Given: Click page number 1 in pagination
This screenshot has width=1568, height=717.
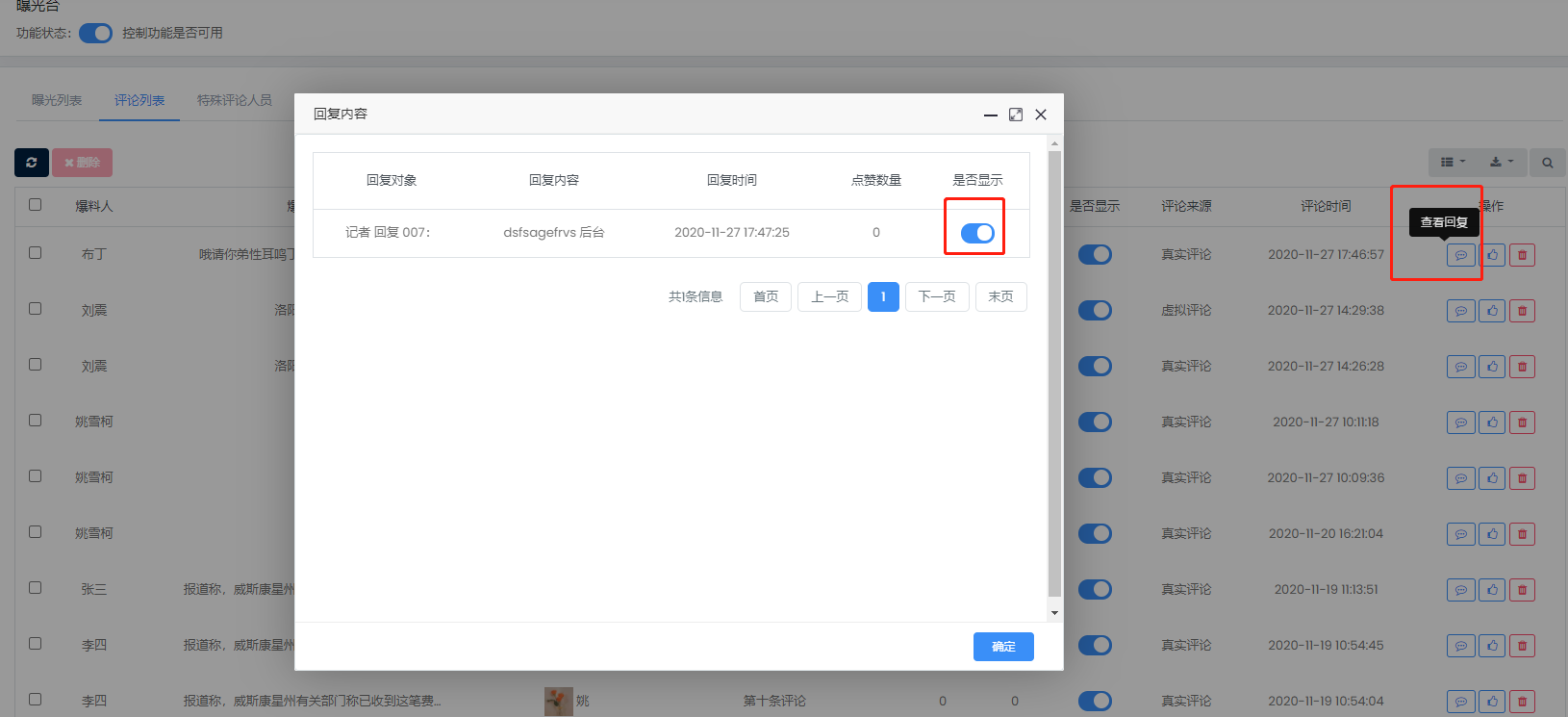Looking at the screenshot, I should tap(883, 296).
